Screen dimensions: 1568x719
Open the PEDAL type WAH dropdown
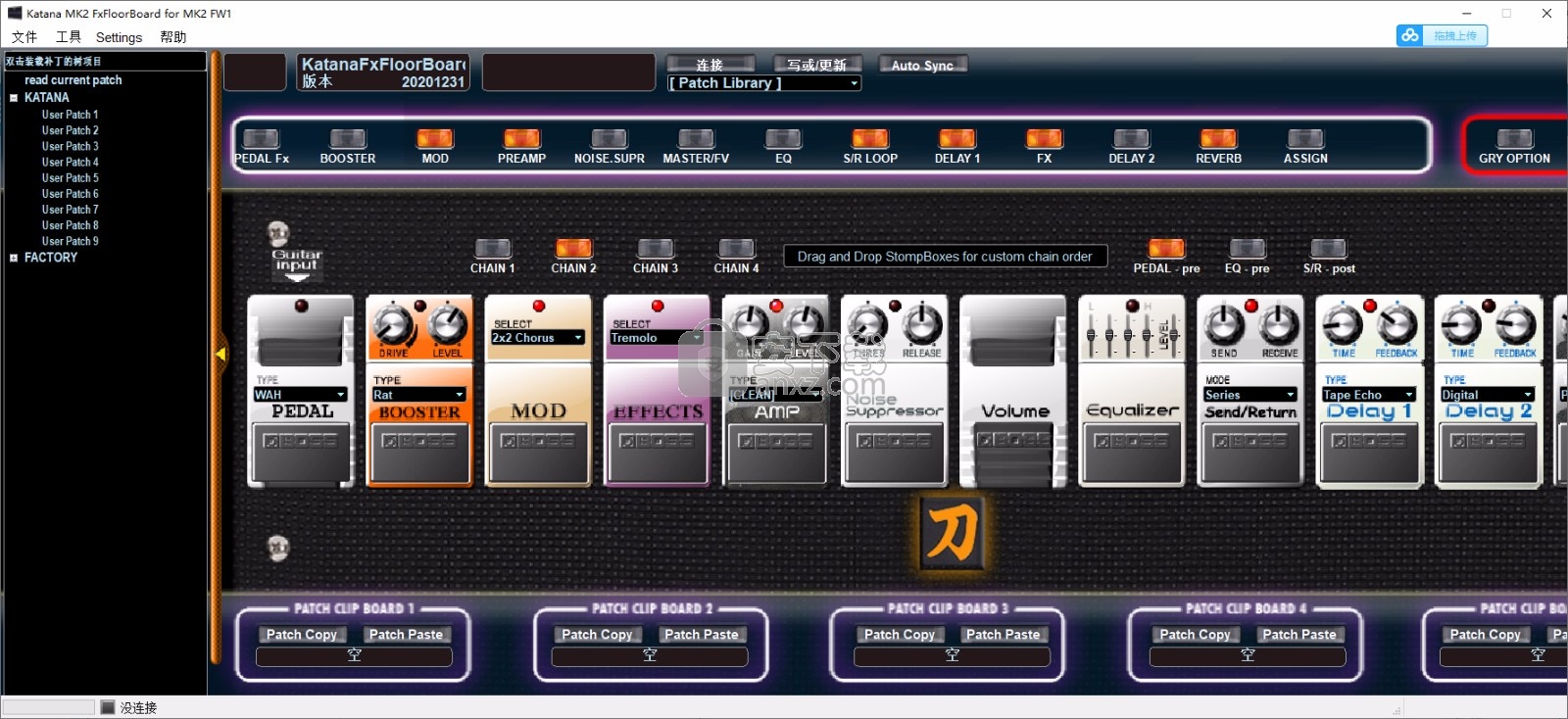[300, 395]
